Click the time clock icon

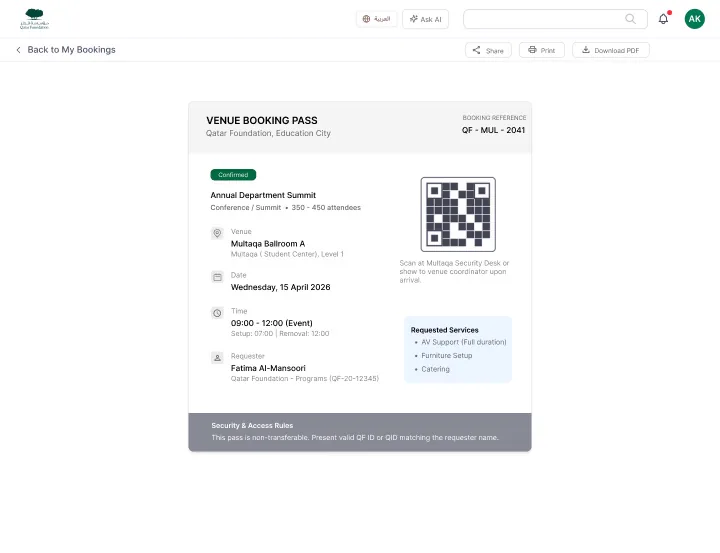click(x=217, y=313)
